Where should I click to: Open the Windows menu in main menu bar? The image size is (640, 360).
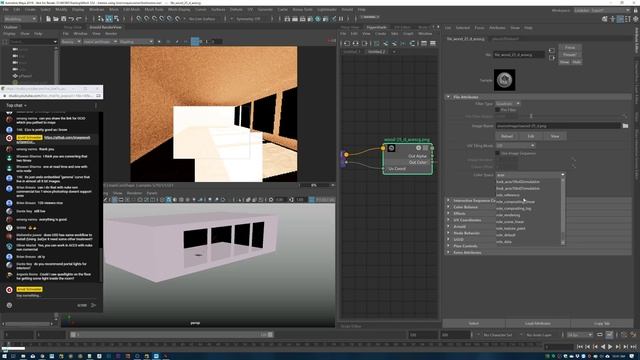coord(97,9)
